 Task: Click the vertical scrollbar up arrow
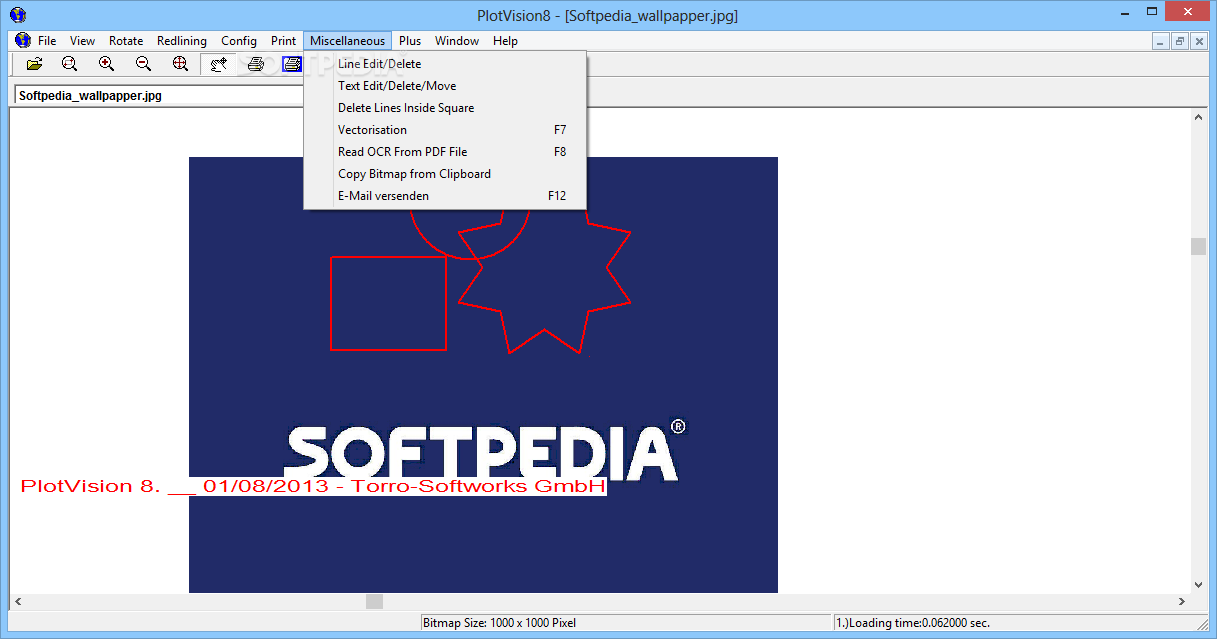tap(1199, 117)
